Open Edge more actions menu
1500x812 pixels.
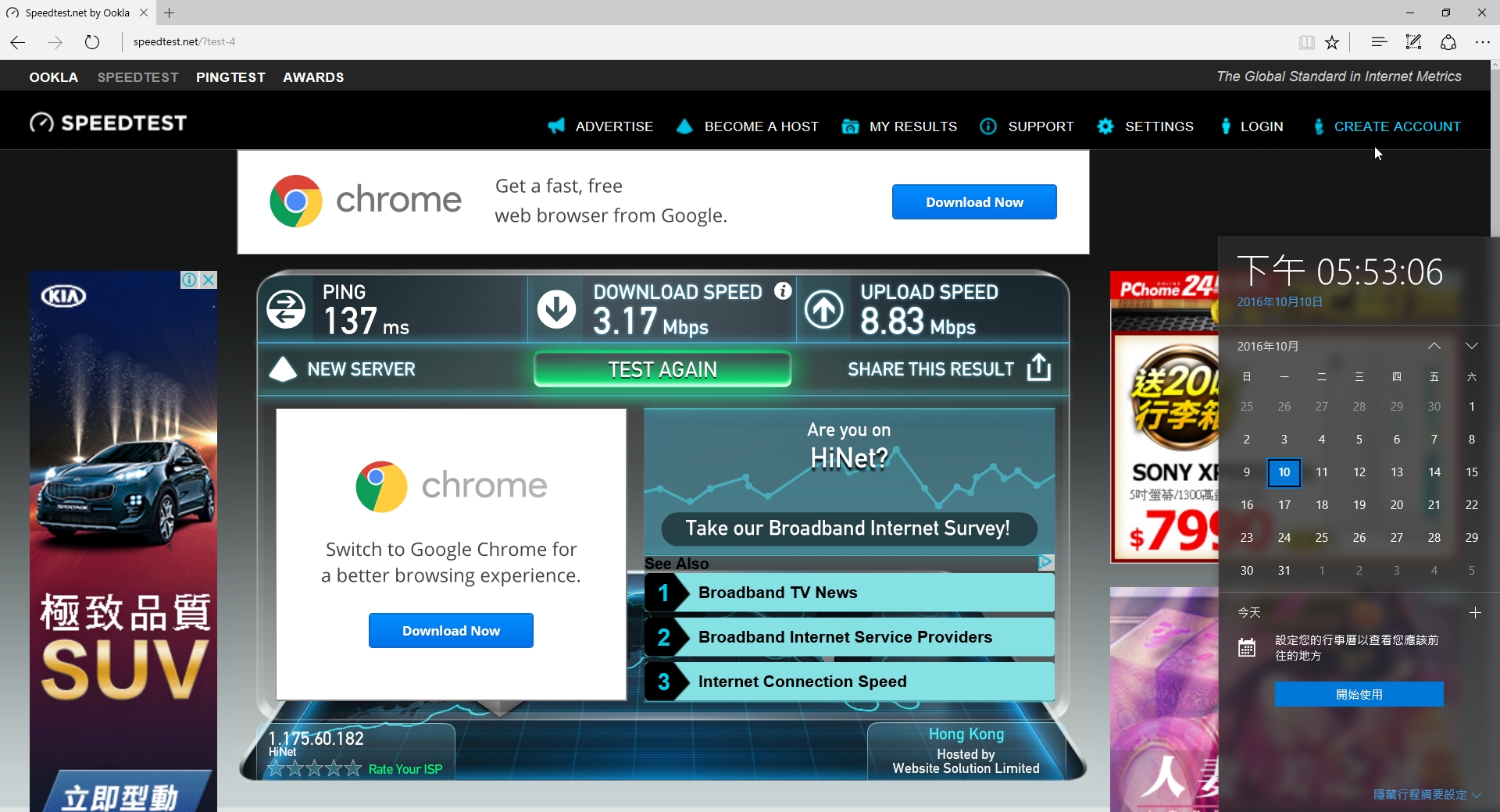point(1482,42)
